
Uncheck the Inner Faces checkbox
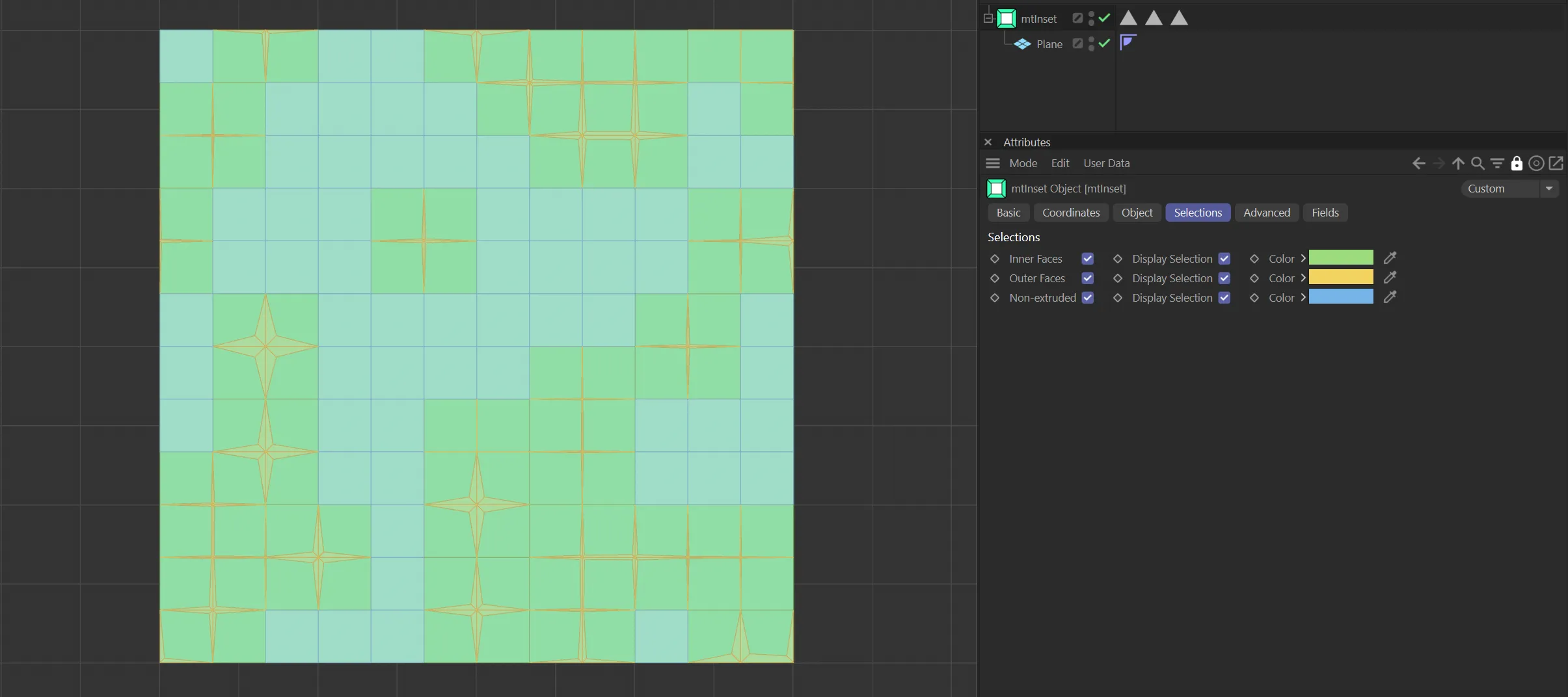(1087, 259)
